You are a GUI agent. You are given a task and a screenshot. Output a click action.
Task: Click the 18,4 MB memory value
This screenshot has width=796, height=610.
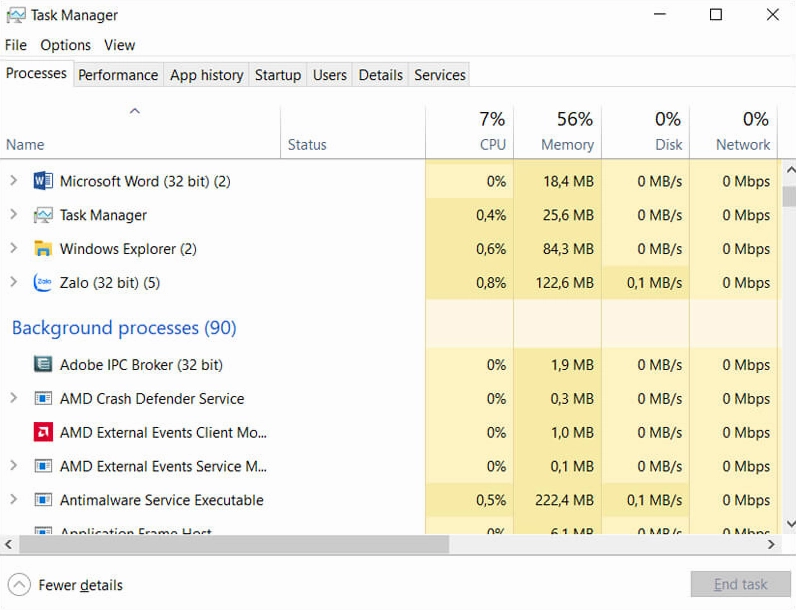(x=568, y=181)
